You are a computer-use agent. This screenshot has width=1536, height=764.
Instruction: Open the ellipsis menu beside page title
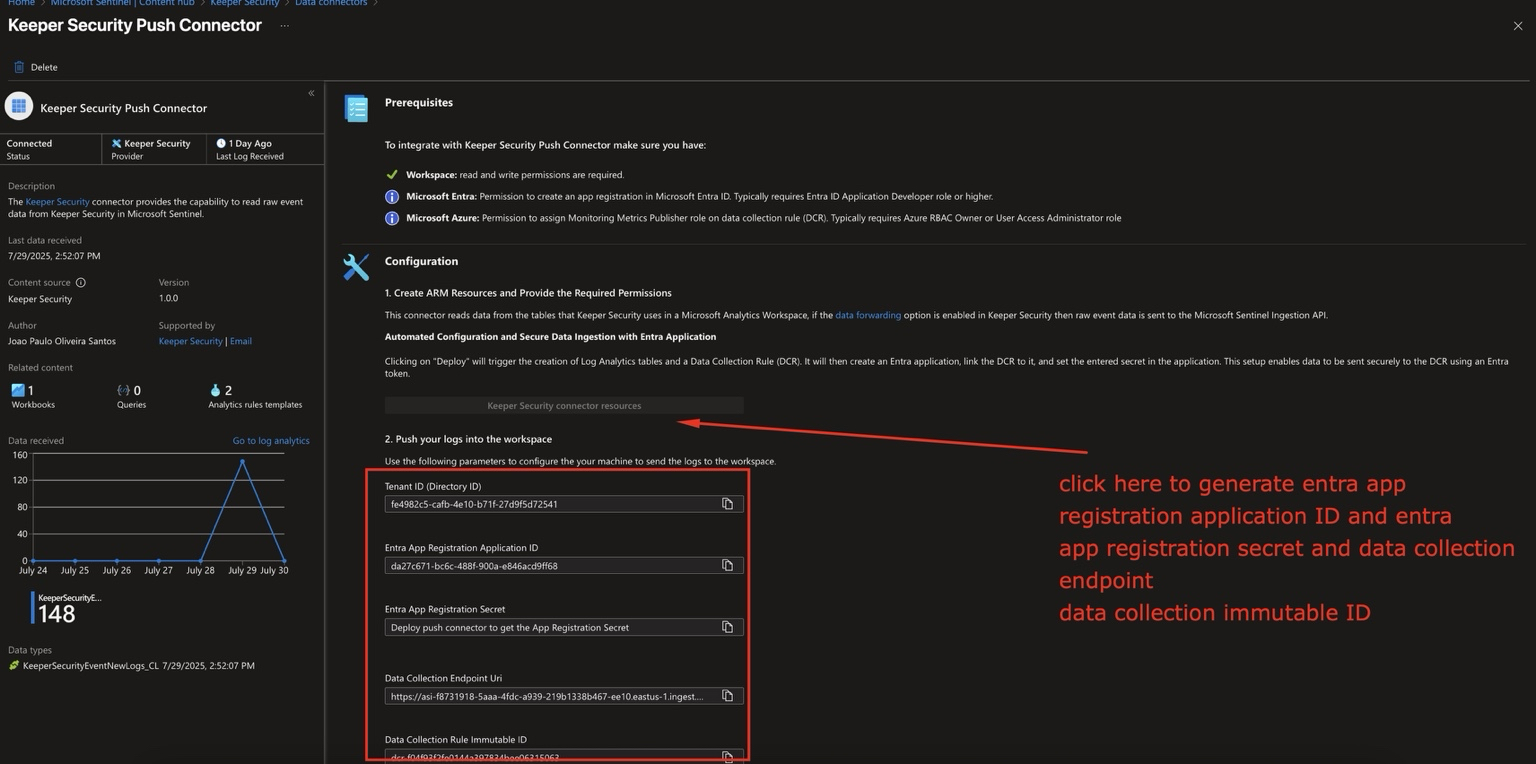(x=284, y=26)
